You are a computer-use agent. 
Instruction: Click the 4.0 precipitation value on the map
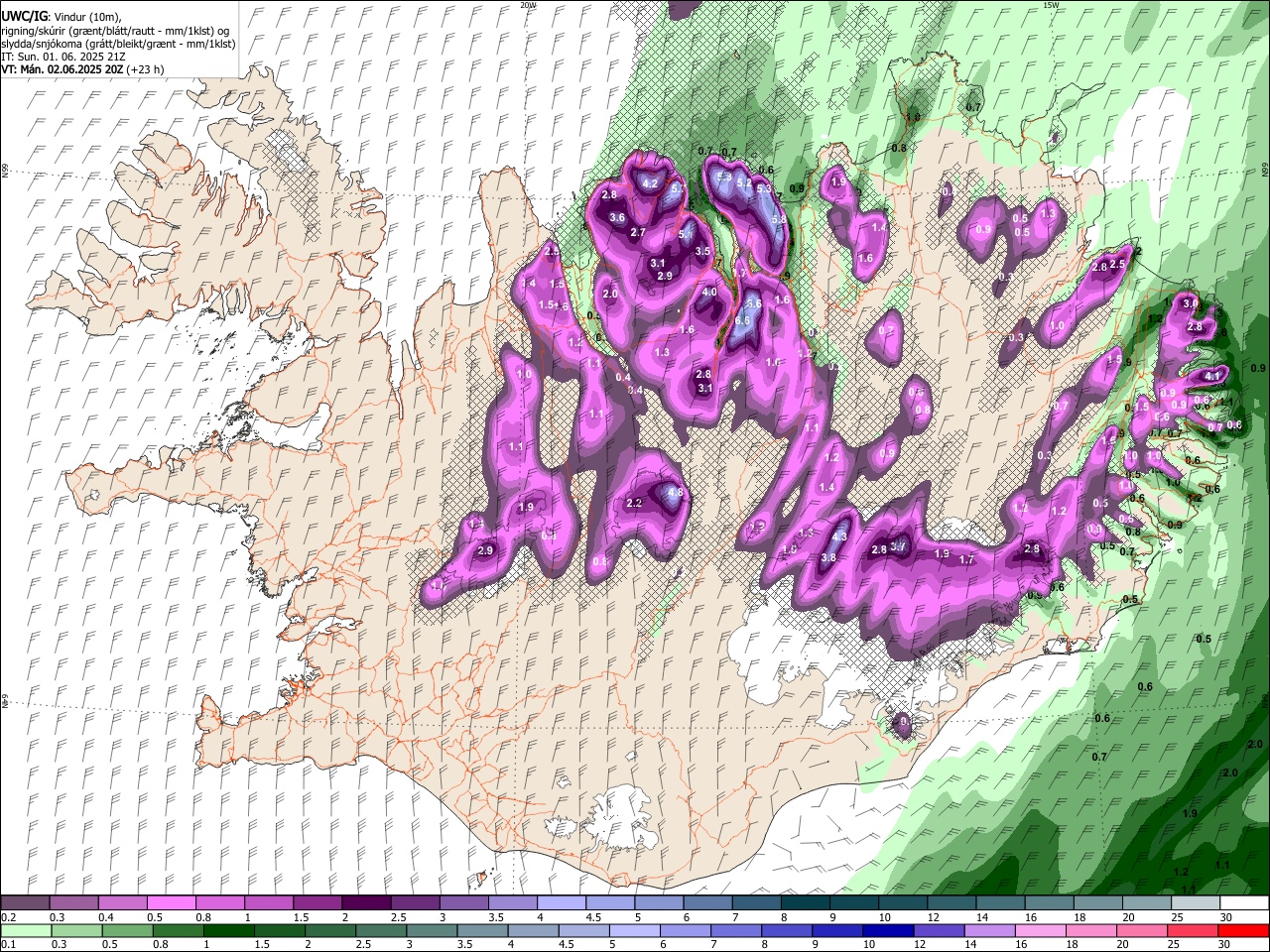click(709, 293)
